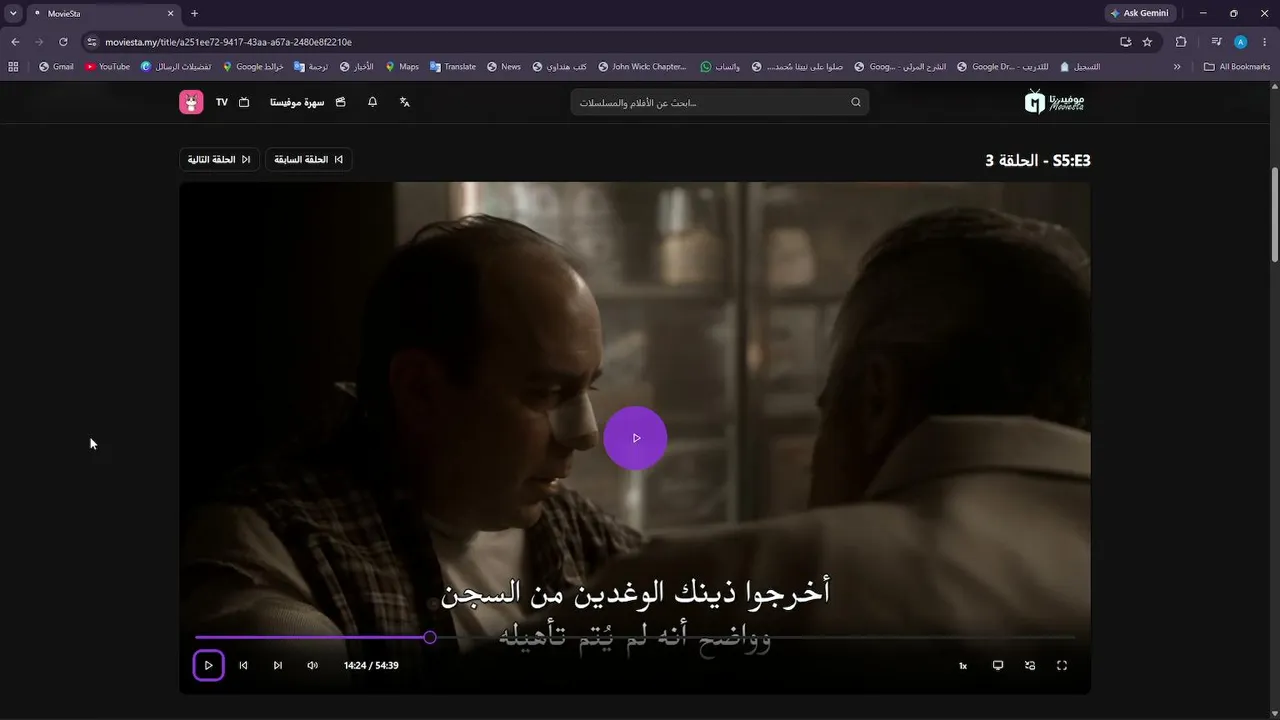Go to the previous episode (الحلقة السابقة)

308,160
